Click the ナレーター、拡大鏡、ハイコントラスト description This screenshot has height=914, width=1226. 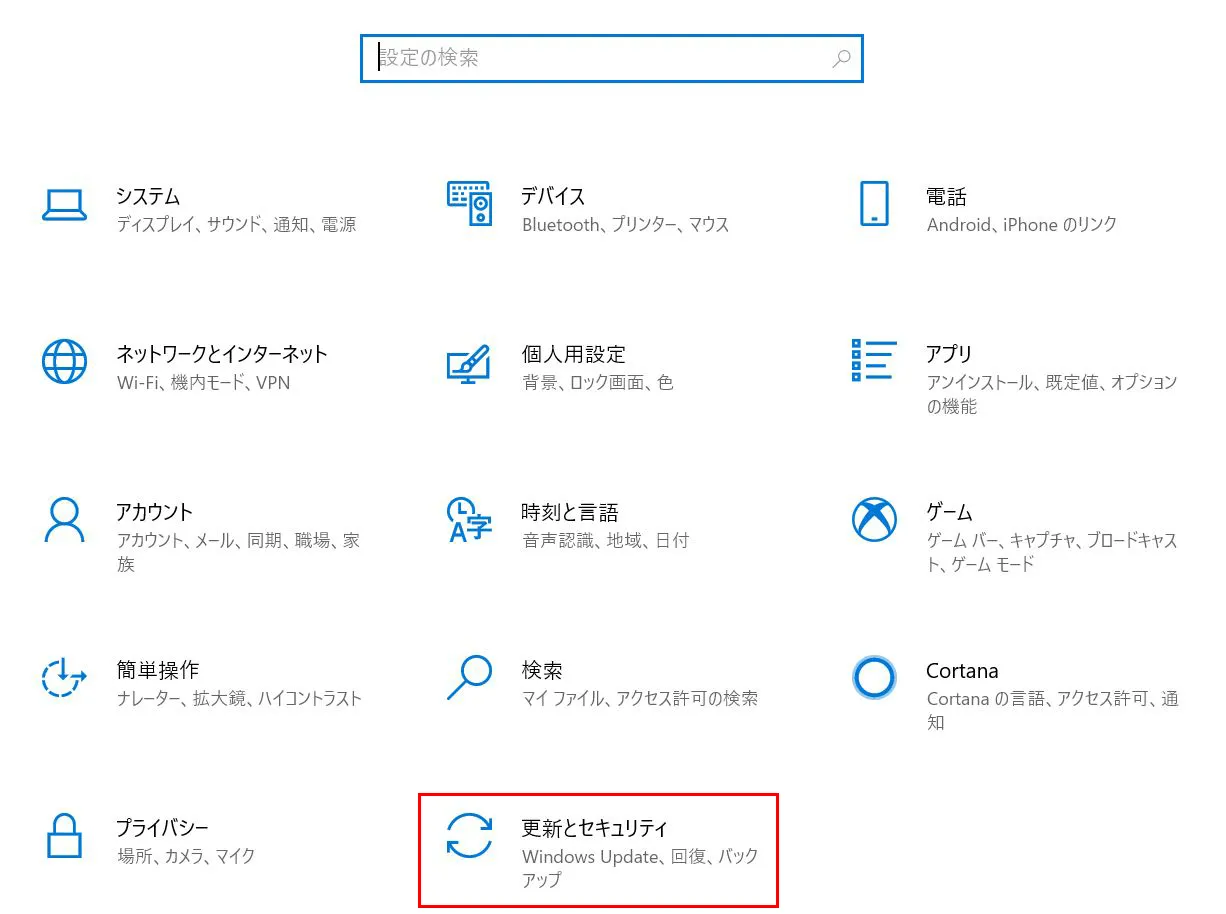239,699
